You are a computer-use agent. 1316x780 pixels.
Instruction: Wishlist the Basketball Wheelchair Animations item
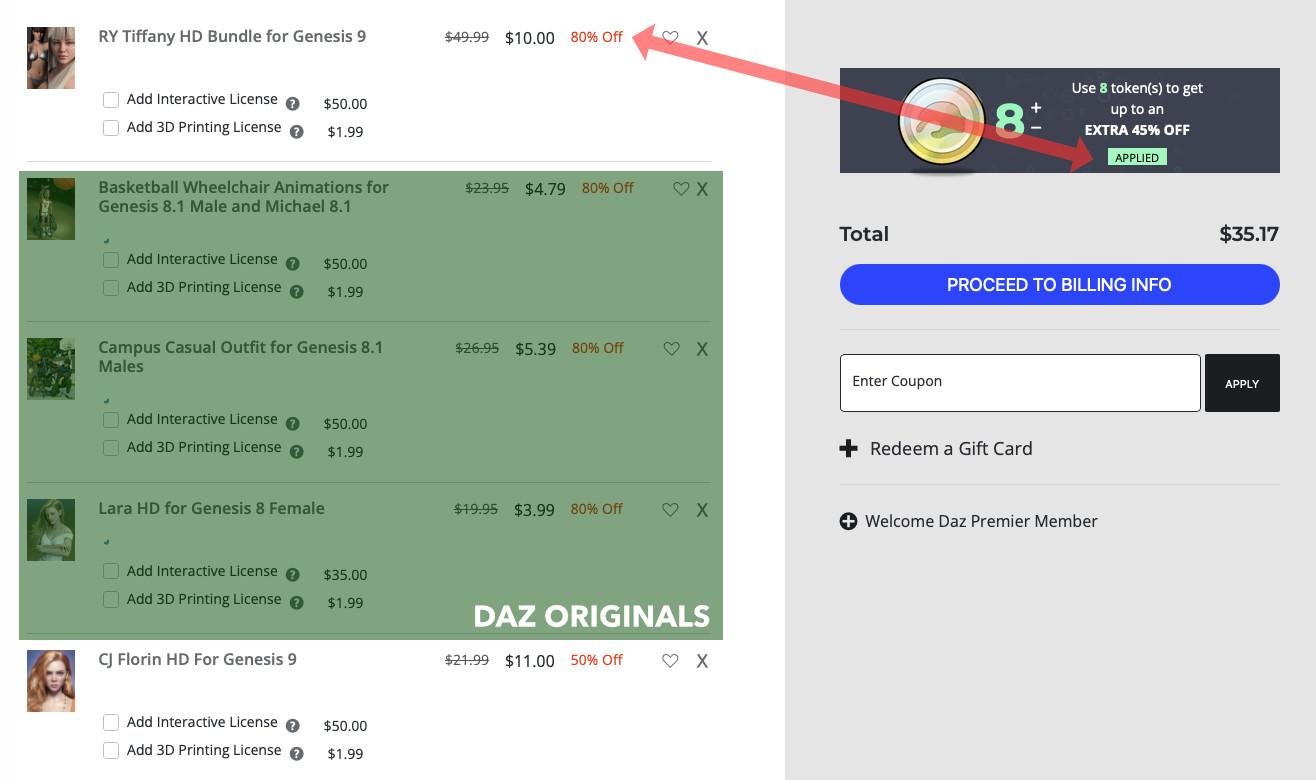(x=681, y=189)
